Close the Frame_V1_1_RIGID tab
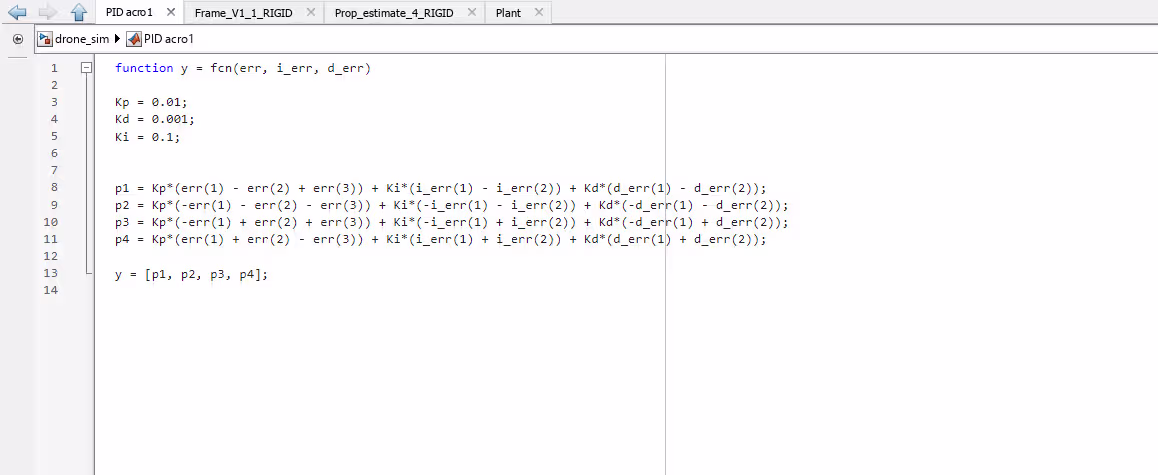The width and height of the screenshot is (1158, 475). click(310, 13)
